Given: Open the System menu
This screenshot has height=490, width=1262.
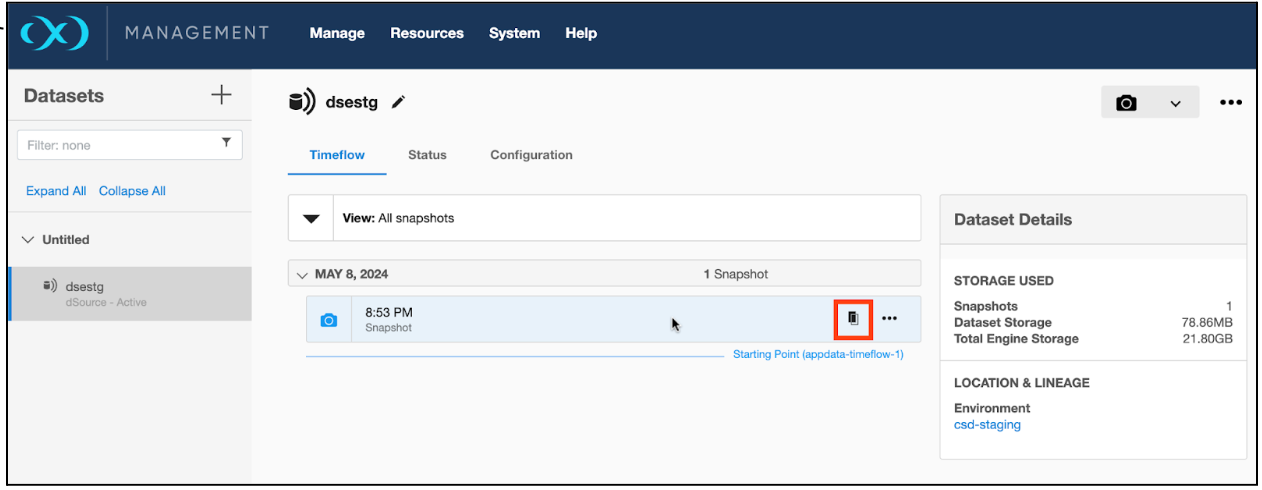Looking at the screenshot, I should 514,33.
